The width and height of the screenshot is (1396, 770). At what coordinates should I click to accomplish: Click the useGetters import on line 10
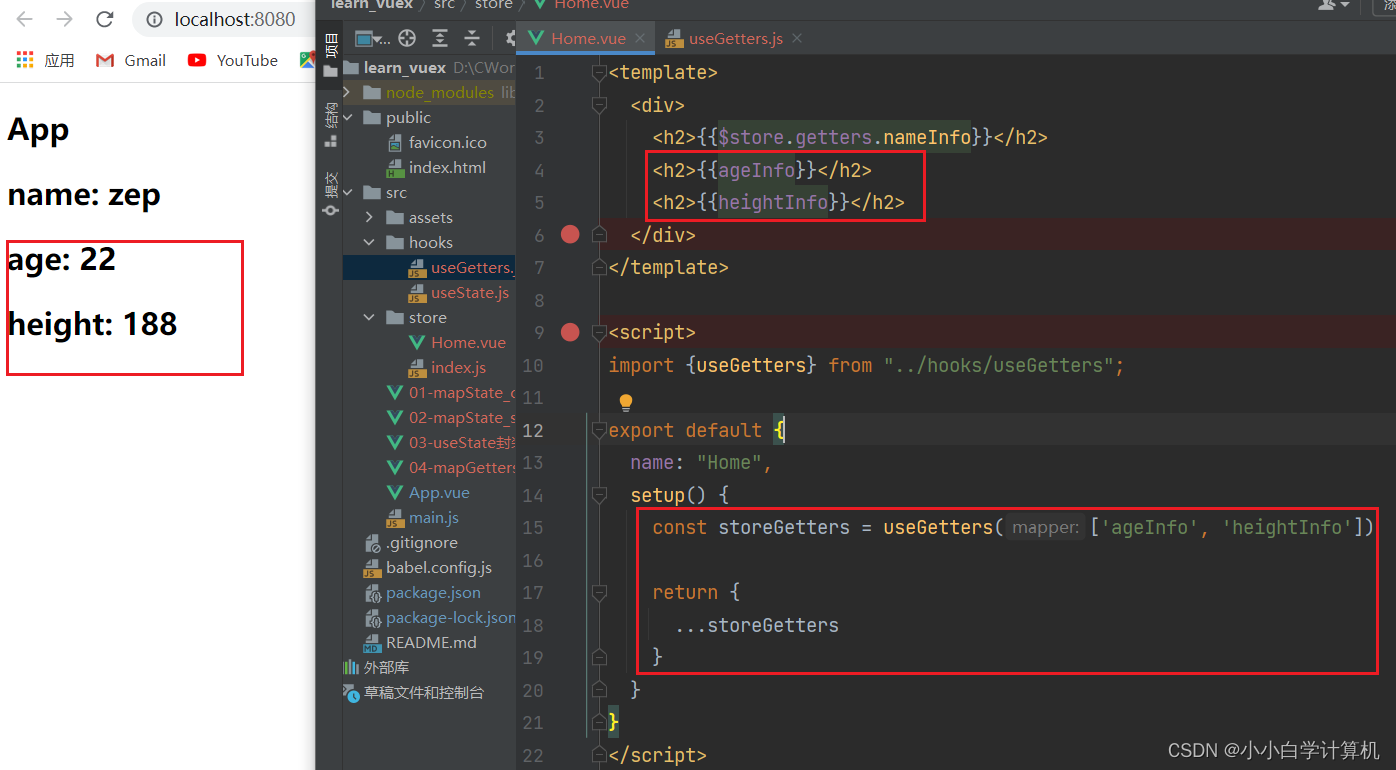(751, 365)
